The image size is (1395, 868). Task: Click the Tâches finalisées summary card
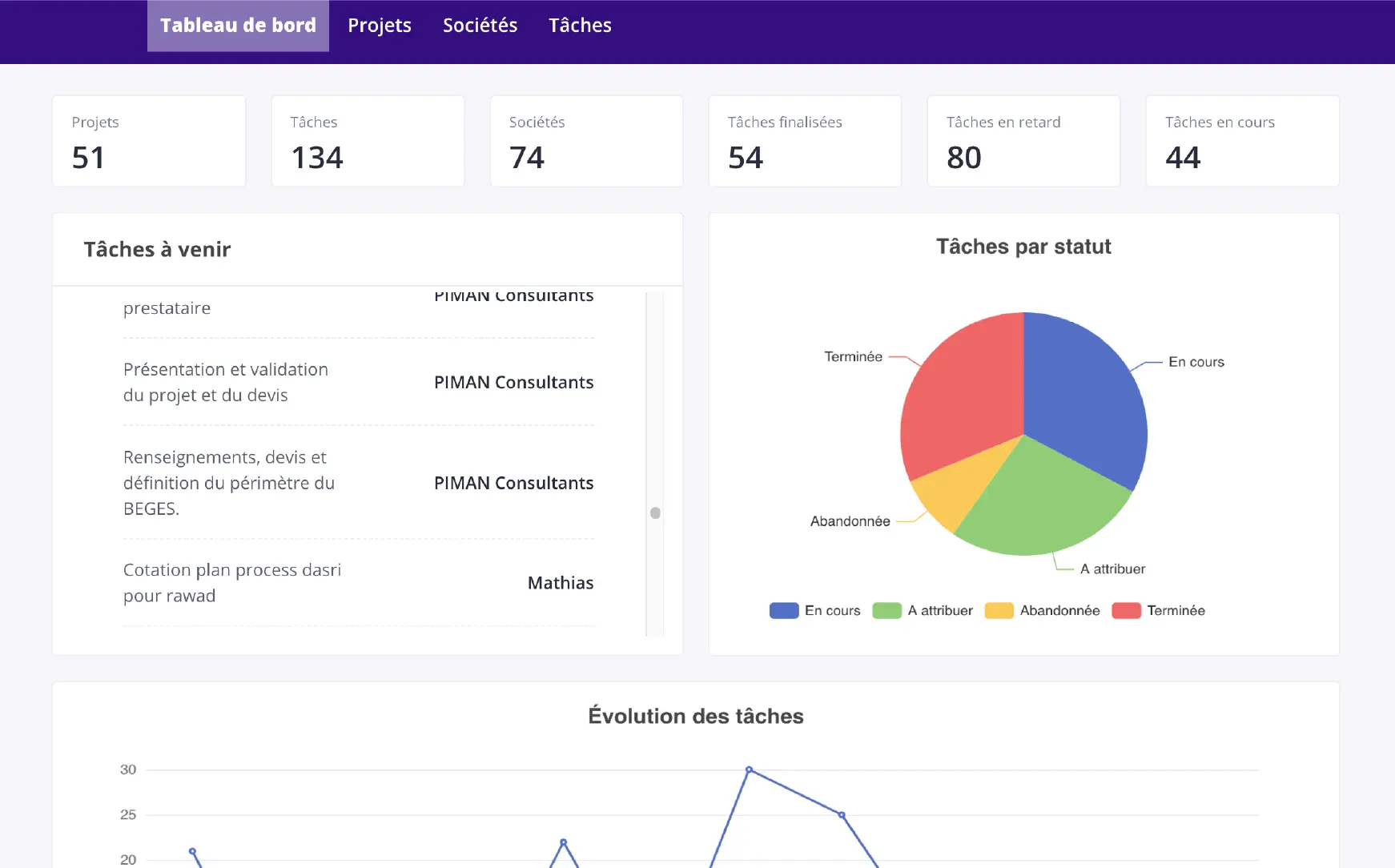click(x=805, y=141)
